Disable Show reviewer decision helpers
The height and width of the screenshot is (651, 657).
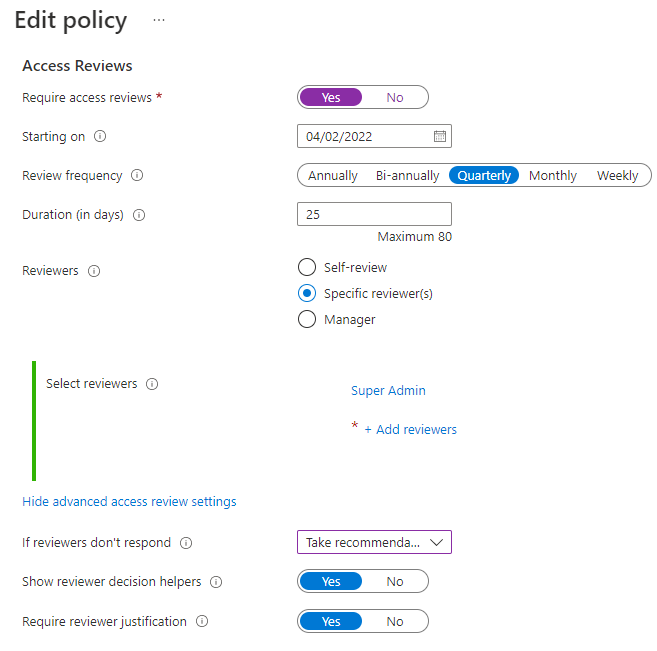click(395, 582)
